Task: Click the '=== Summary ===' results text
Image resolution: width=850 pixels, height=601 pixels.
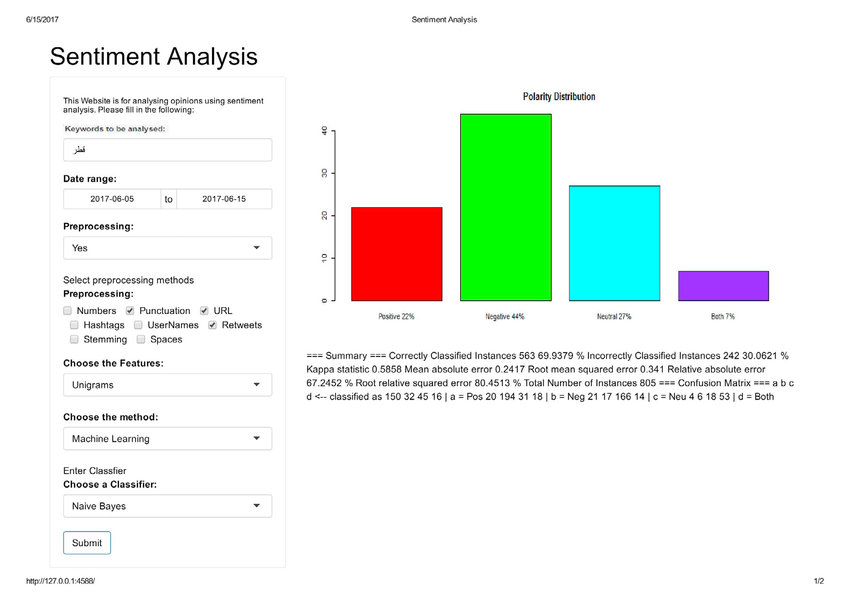Action: pos(346,356)
